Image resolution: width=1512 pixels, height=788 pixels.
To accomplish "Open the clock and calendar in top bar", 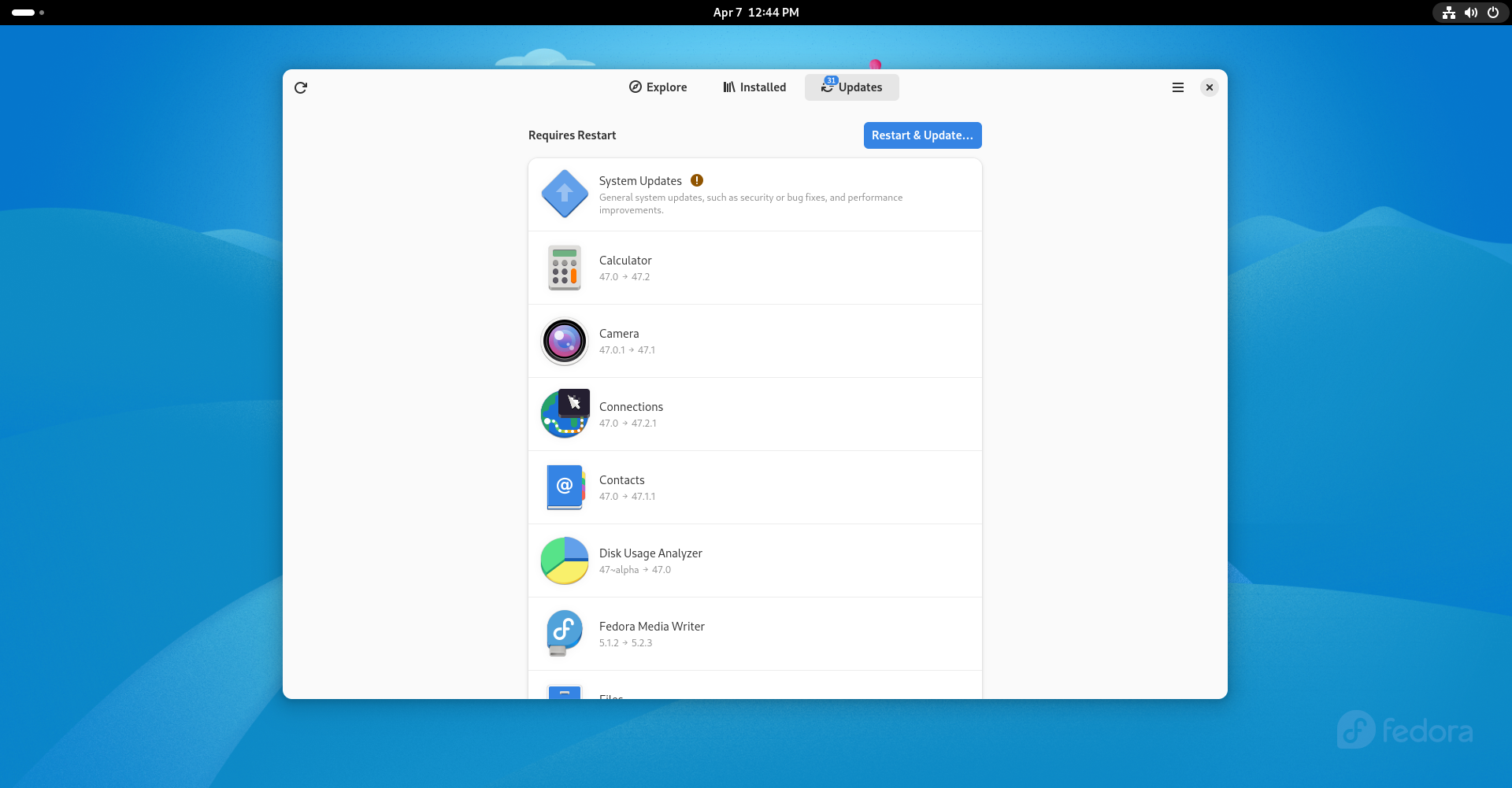I will [756, 13].
